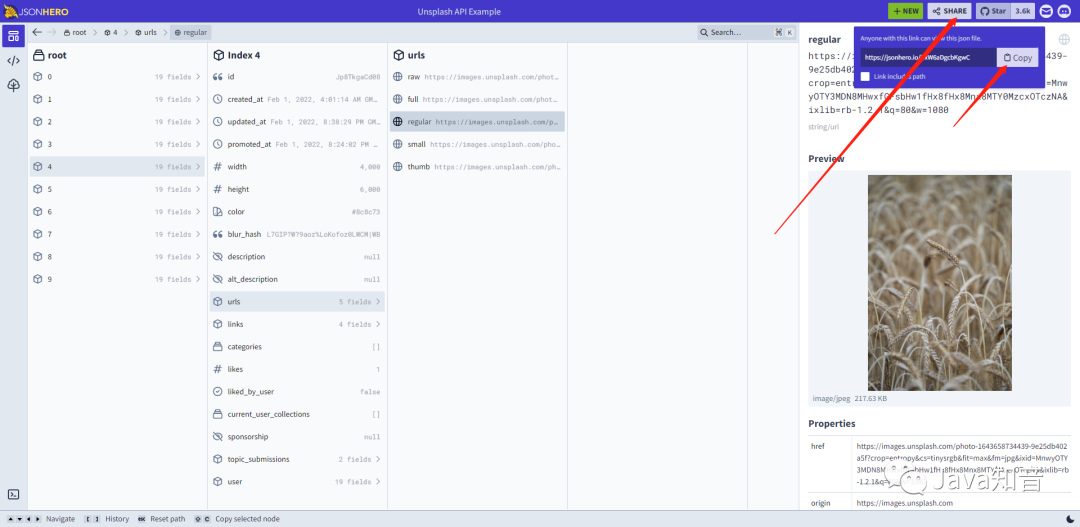Open root item 6
Image resolution: width=1080 pixels, height=527 pixels.
[117, 211]
